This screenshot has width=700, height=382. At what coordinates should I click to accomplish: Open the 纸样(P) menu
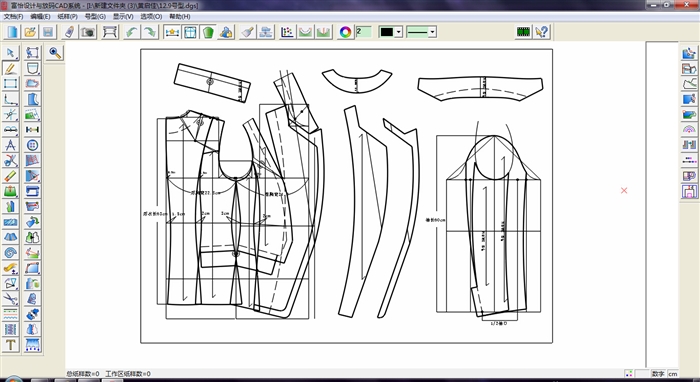point(67,17)
